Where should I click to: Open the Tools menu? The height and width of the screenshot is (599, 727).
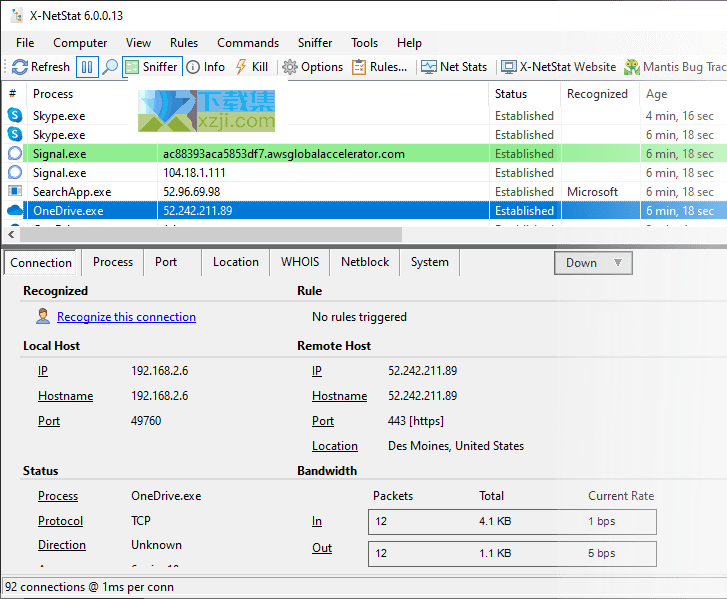coord(364,43)
